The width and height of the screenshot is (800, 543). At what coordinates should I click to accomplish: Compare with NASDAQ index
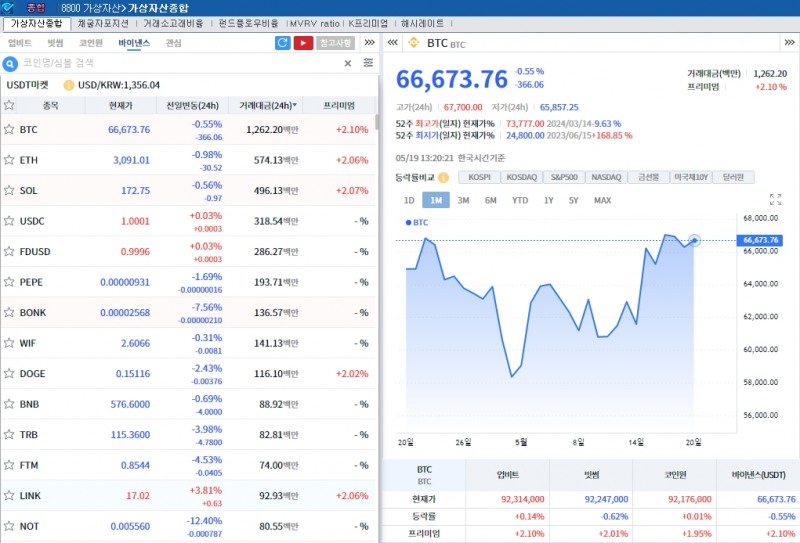[x=606, y=177]
